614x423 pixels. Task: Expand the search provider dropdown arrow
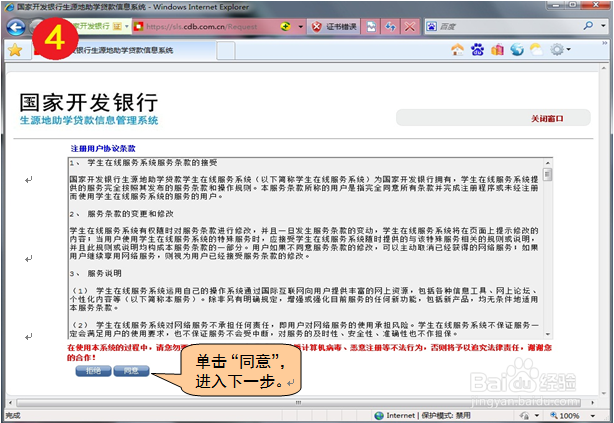click(x=603, y=26)
